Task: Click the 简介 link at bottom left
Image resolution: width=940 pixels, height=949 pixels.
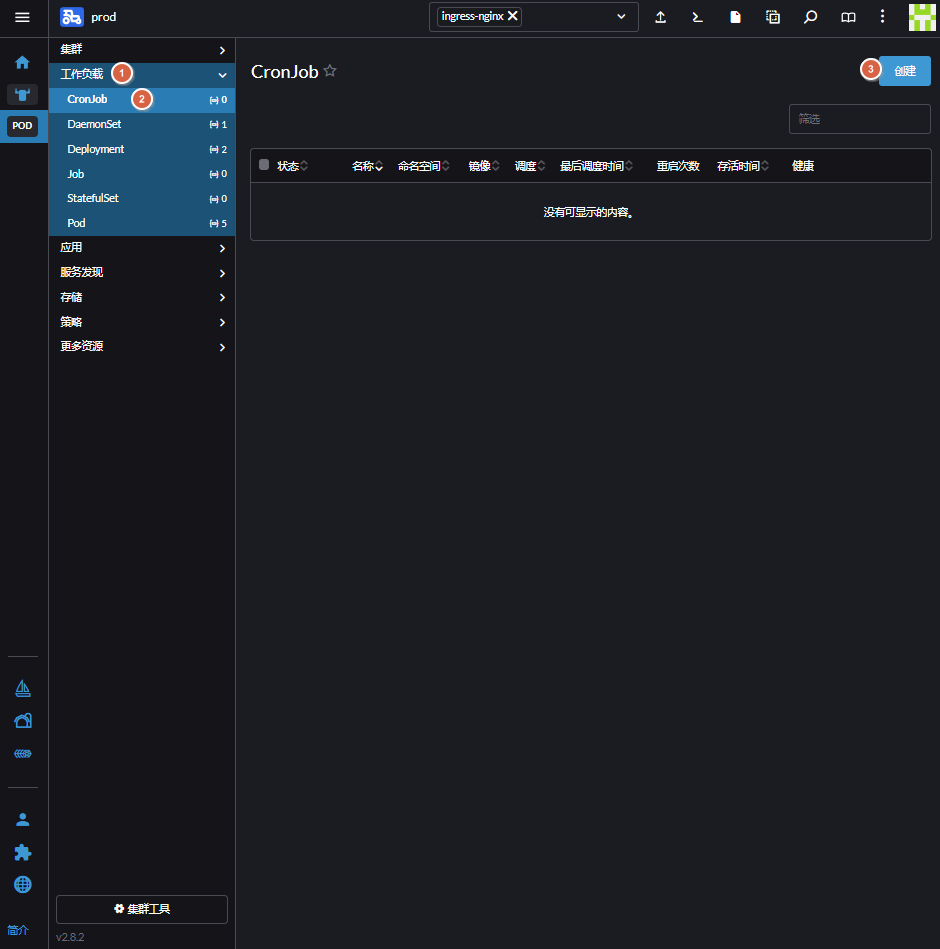Action: [18, 930]
